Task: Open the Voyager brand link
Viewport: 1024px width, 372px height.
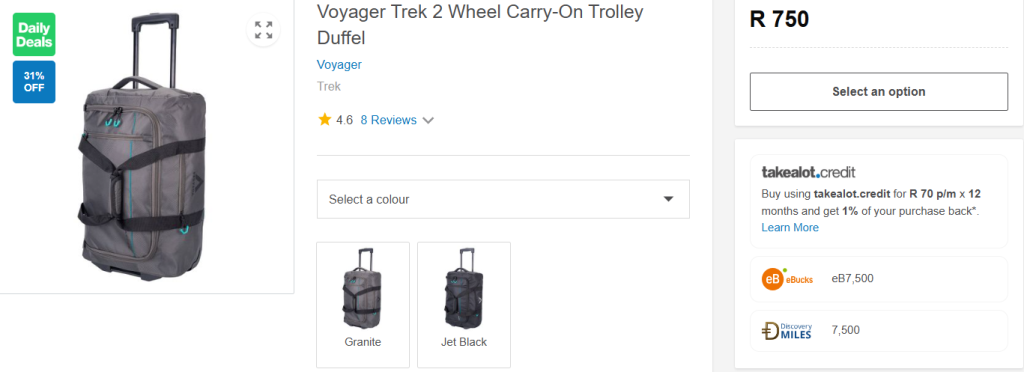Action: (x=339, y=65)
